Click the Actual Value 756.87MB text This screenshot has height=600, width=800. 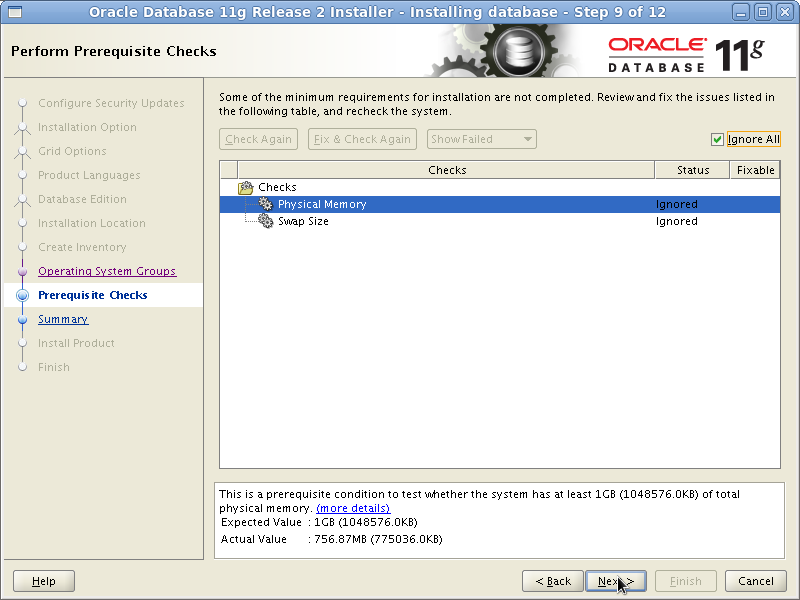378,539
